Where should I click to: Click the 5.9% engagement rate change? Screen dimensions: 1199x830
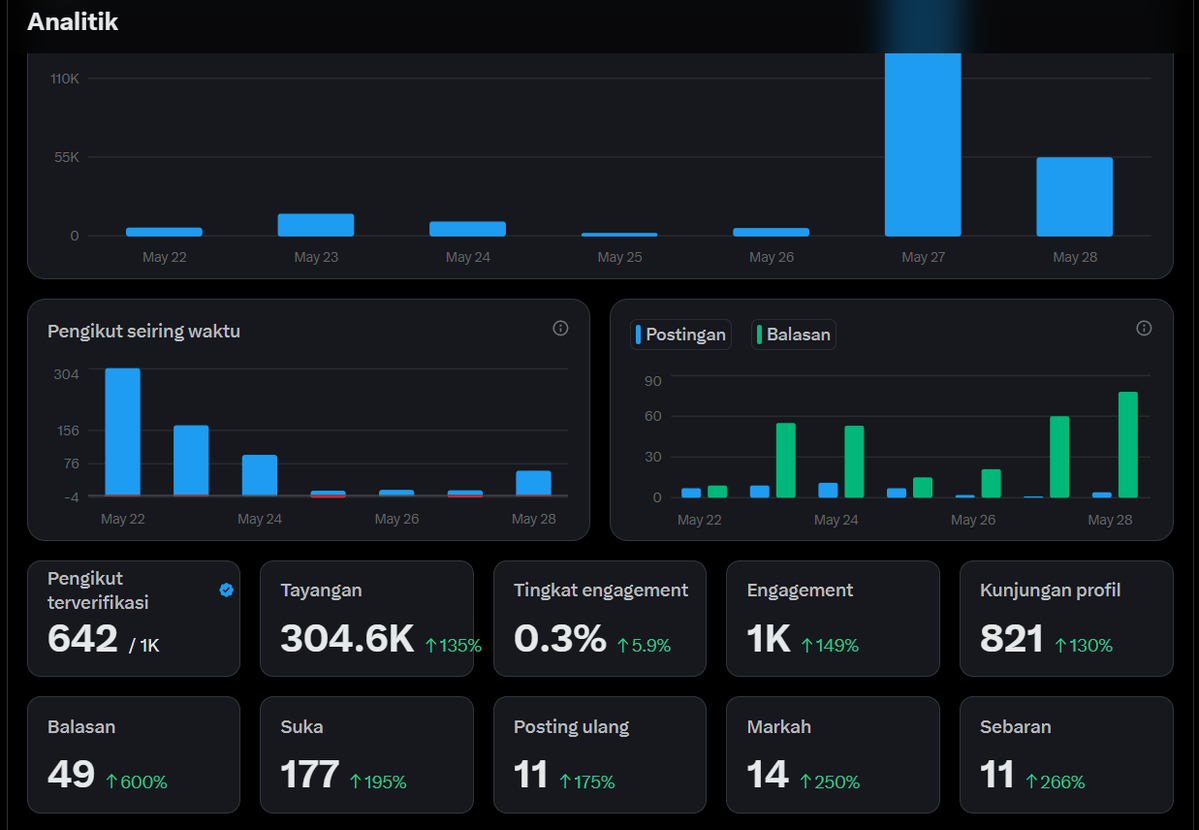point(644,646)
